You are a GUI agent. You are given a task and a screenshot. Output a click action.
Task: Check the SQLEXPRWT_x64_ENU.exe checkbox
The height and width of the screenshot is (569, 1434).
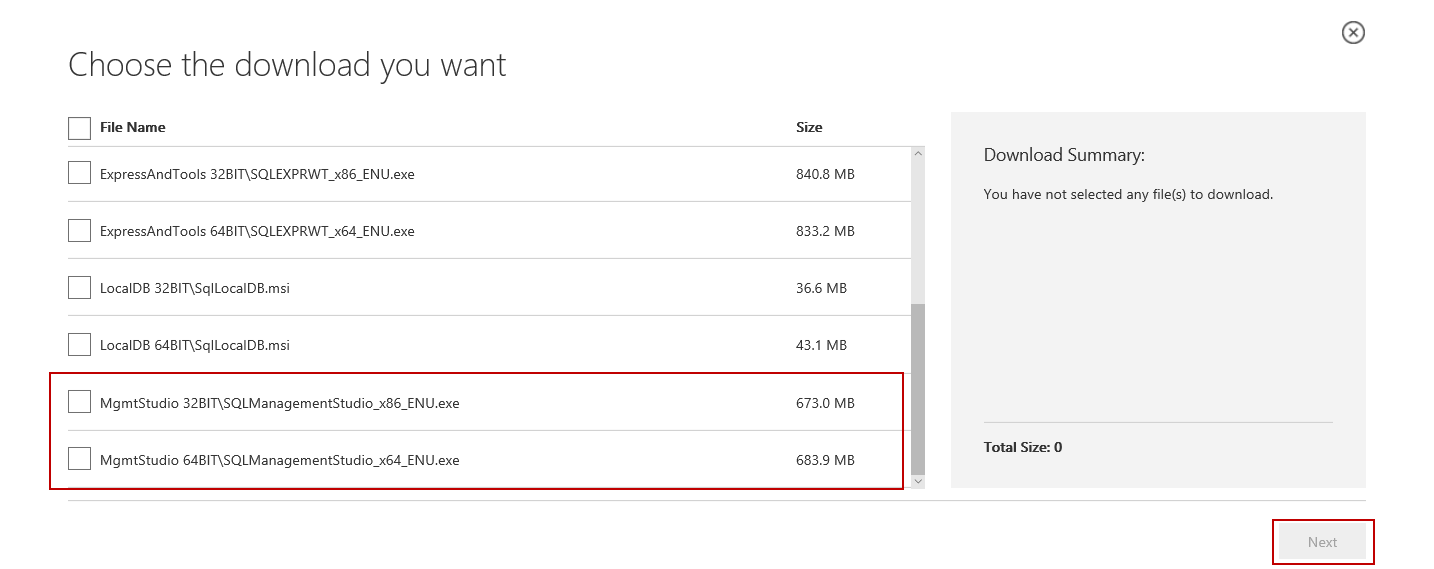click(79, 230)
